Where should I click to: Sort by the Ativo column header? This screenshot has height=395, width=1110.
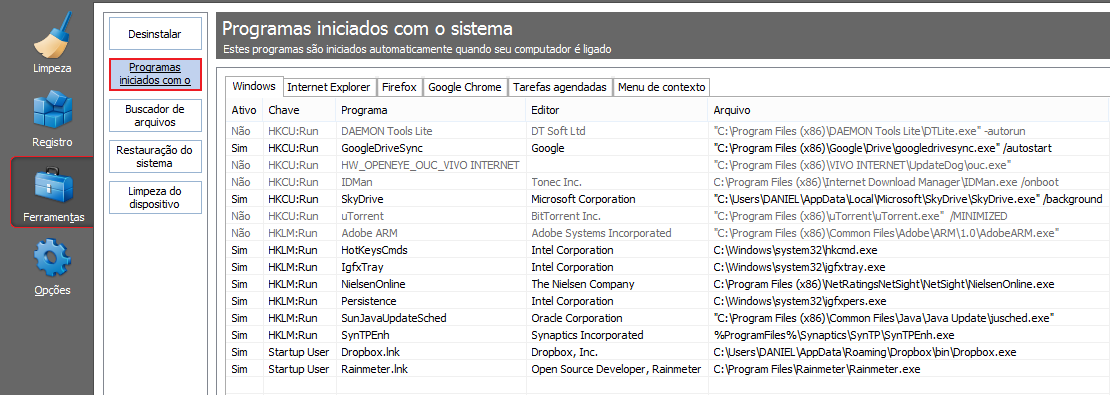[x=244, y=110]
